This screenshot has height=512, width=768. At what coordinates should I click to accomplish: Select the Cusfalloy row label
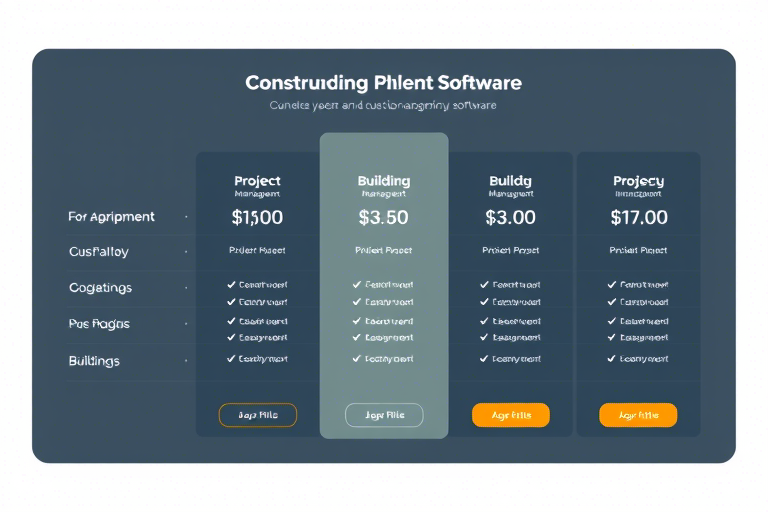tap(99, 252)
